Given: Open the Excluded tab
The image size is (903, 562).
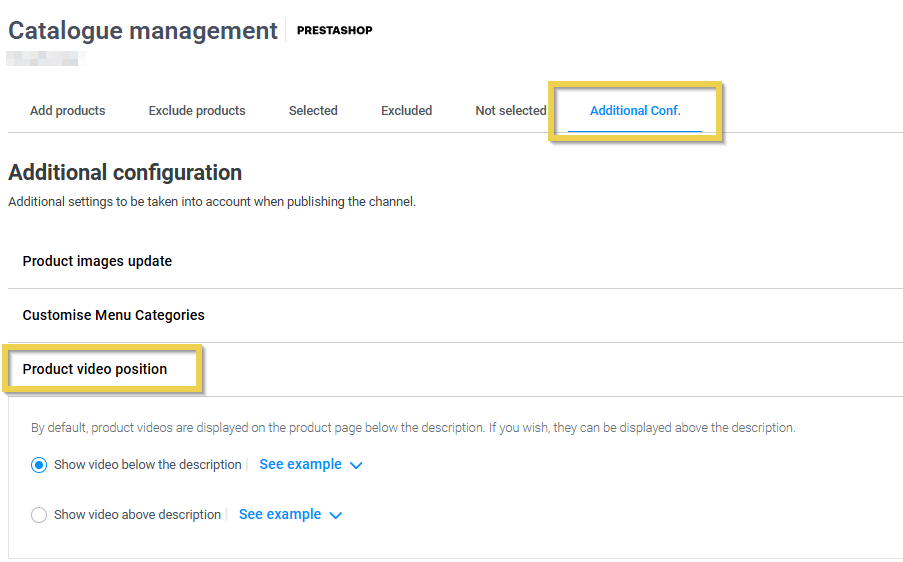Looking at the screenshot, I should 406,111.
